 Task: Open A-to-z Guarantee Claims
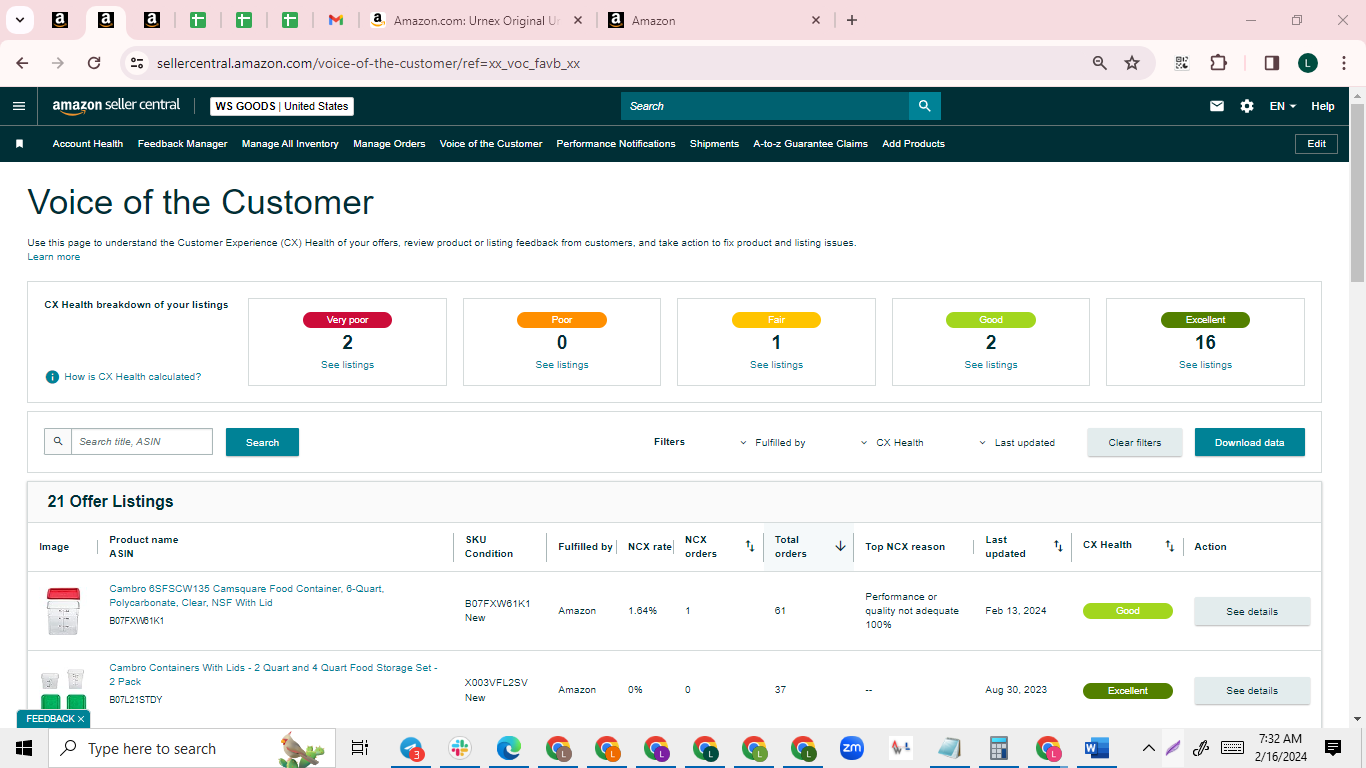pyautogui.click(x=810, y=144)
